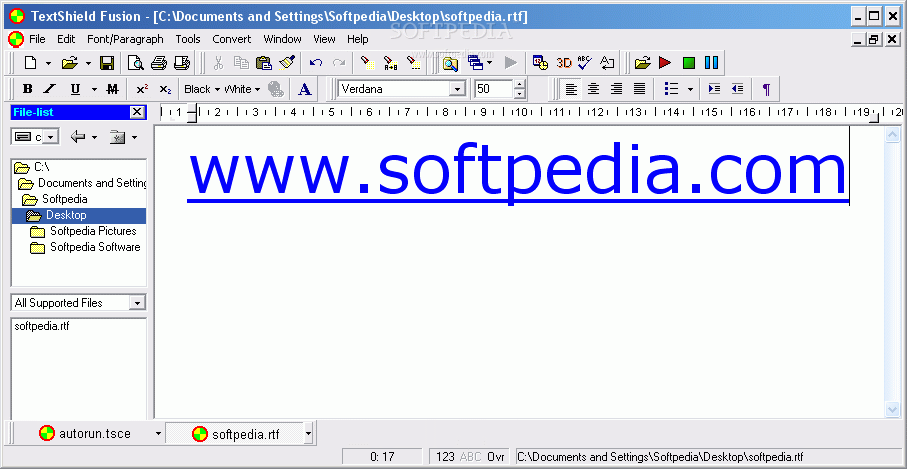Viewport: 907px width, 469px height.
Task: Open the drive selector dropdown showing c
Action: (x=51, y=137)
